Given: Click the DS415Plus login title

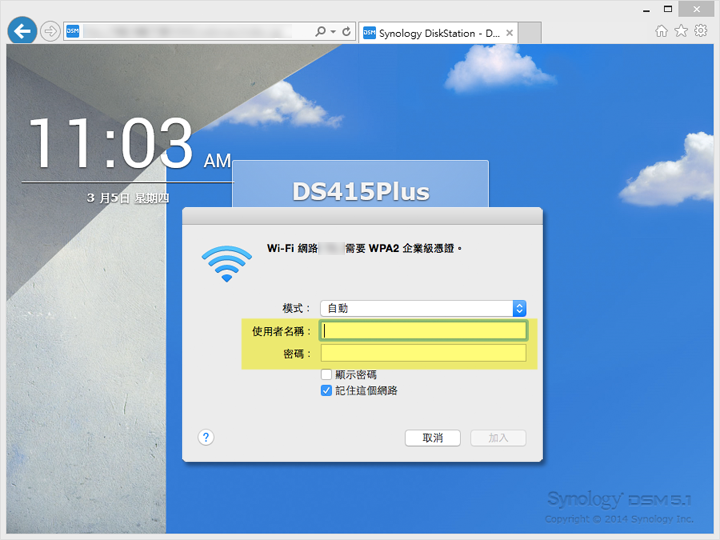Looking at the screenshot, I should point(361,191).
